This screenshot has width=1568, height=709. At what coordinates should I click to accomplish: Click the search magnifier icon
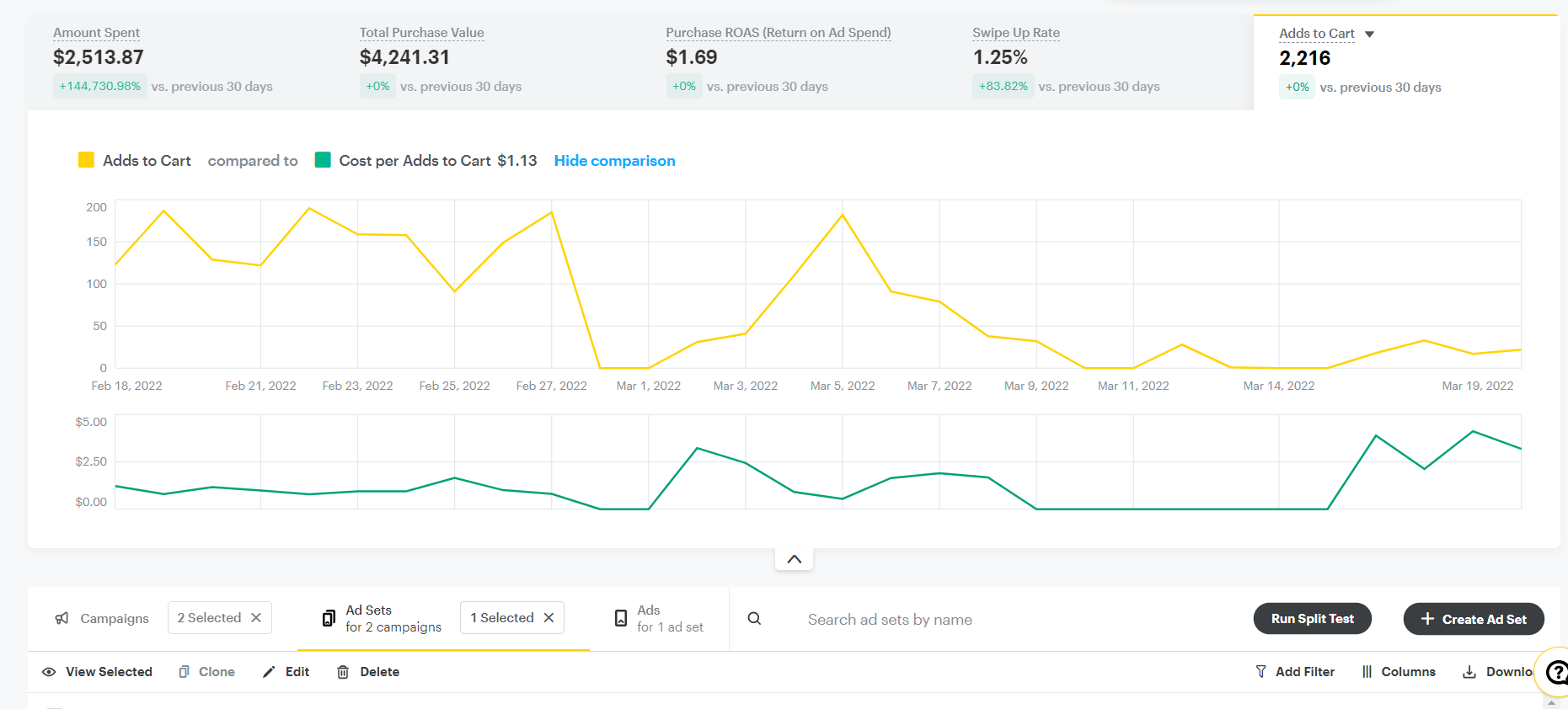point(754,619)
